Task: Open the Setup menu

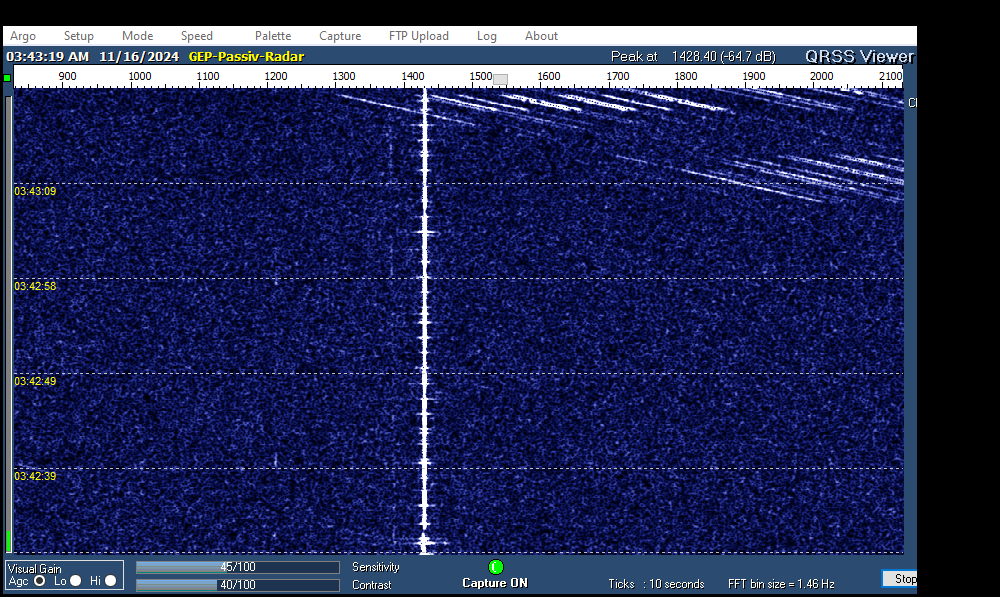Action: click(78, 36)
